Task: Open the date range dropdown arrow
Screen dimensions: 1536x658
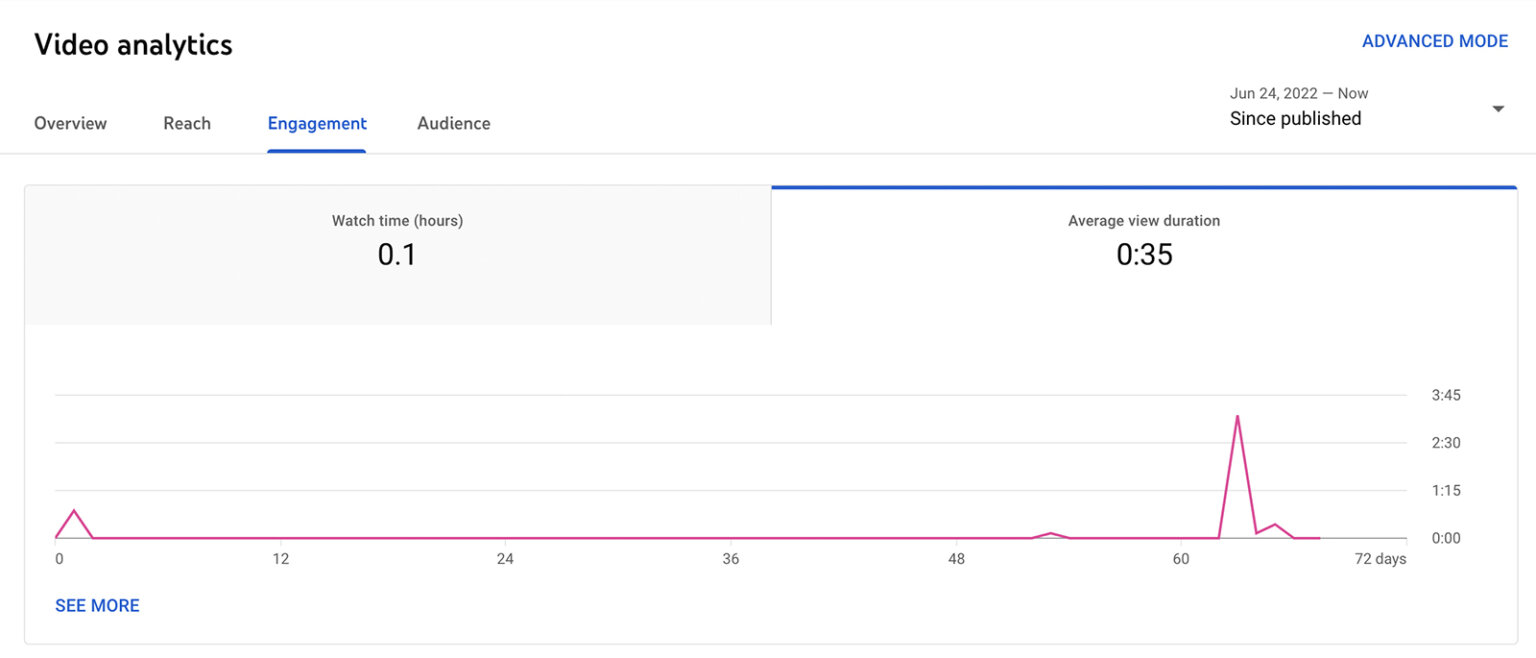Action: 1497,107
